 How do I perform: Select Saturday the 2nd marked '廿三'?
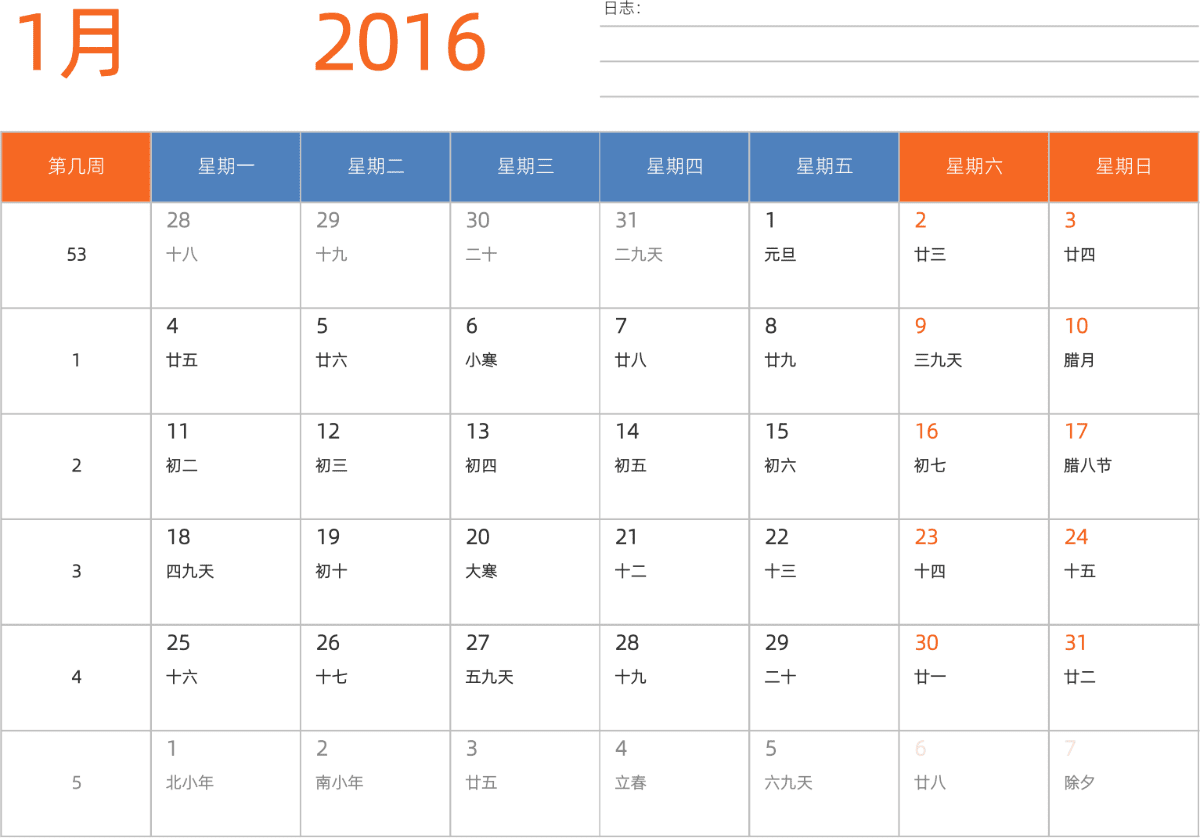(974, 256)
